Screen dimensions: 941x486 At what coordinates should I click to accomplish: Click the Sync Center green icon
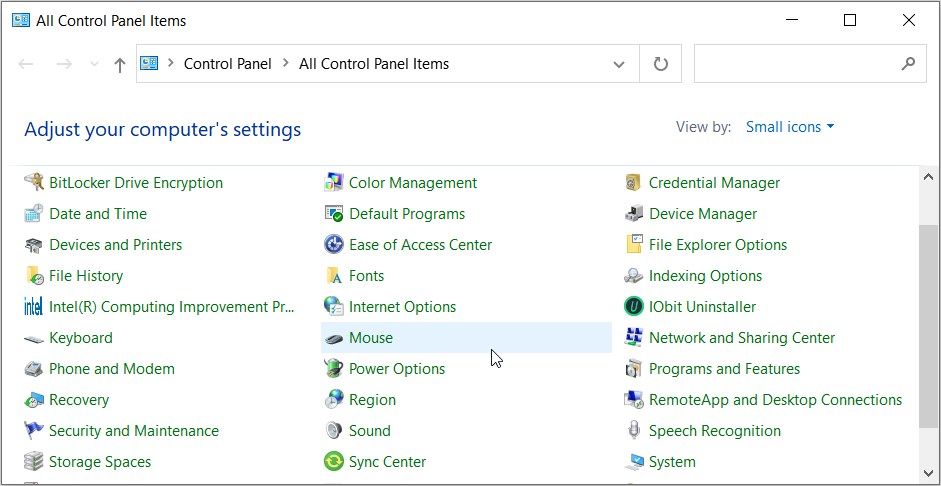(x=334, y=462)
